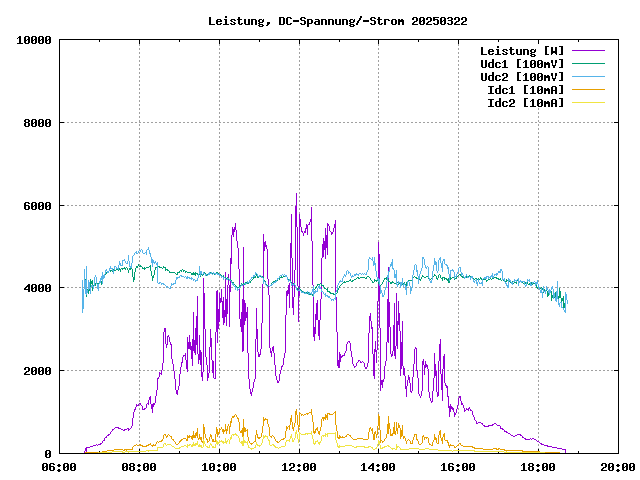Click the 4000 y-axis tick label

point(37,288)
